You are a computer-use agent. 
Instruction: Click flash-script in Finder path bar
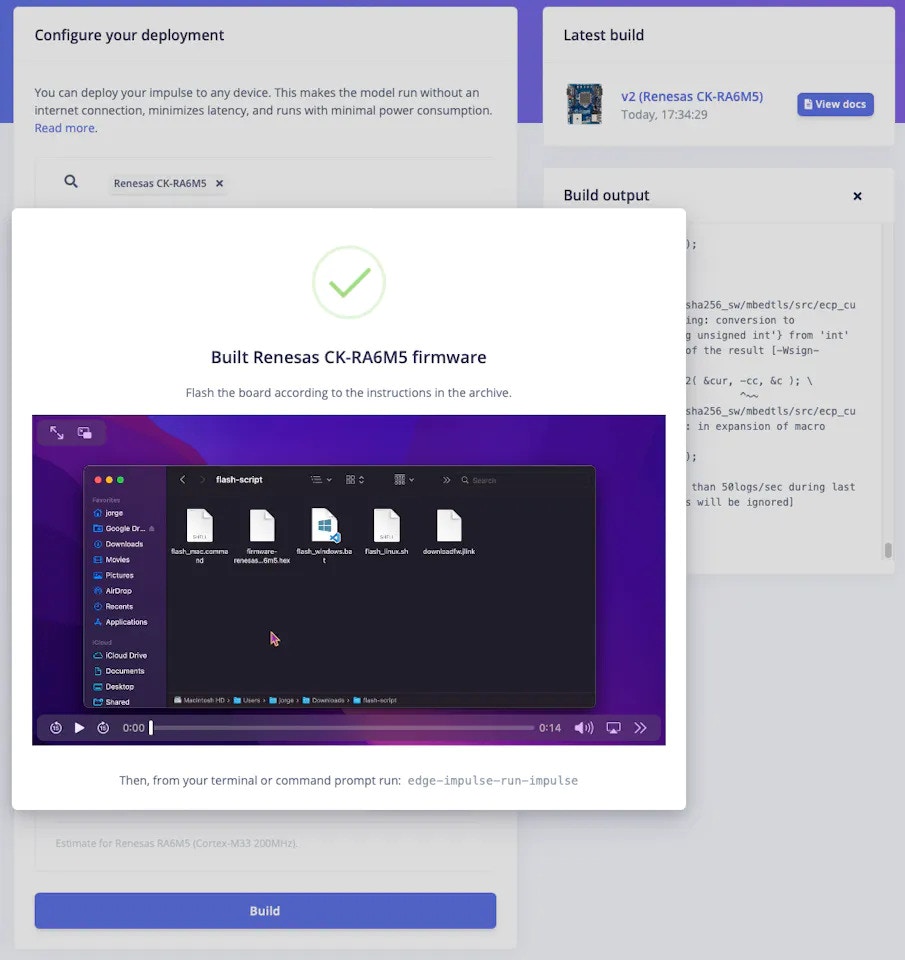click(x=375, y=700)
